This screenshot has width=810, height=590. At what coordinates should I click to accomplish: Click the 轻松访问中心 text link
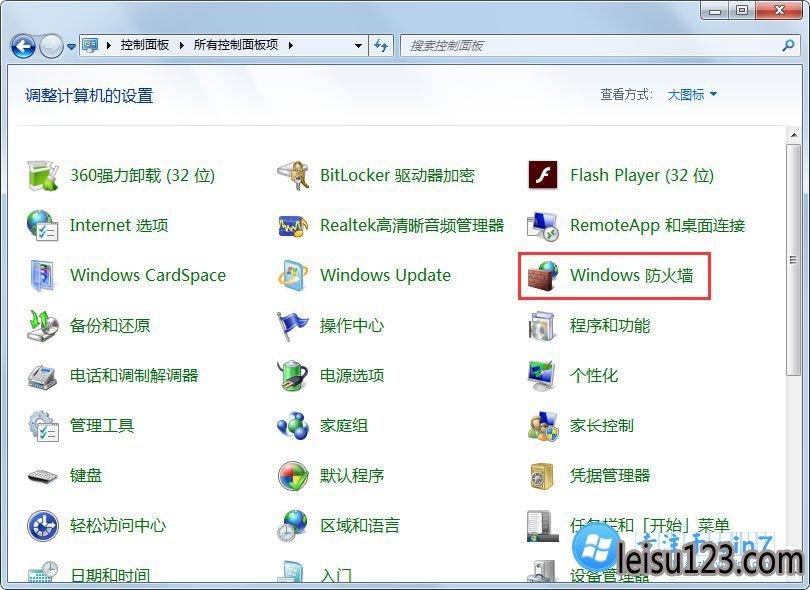[118, 525]
